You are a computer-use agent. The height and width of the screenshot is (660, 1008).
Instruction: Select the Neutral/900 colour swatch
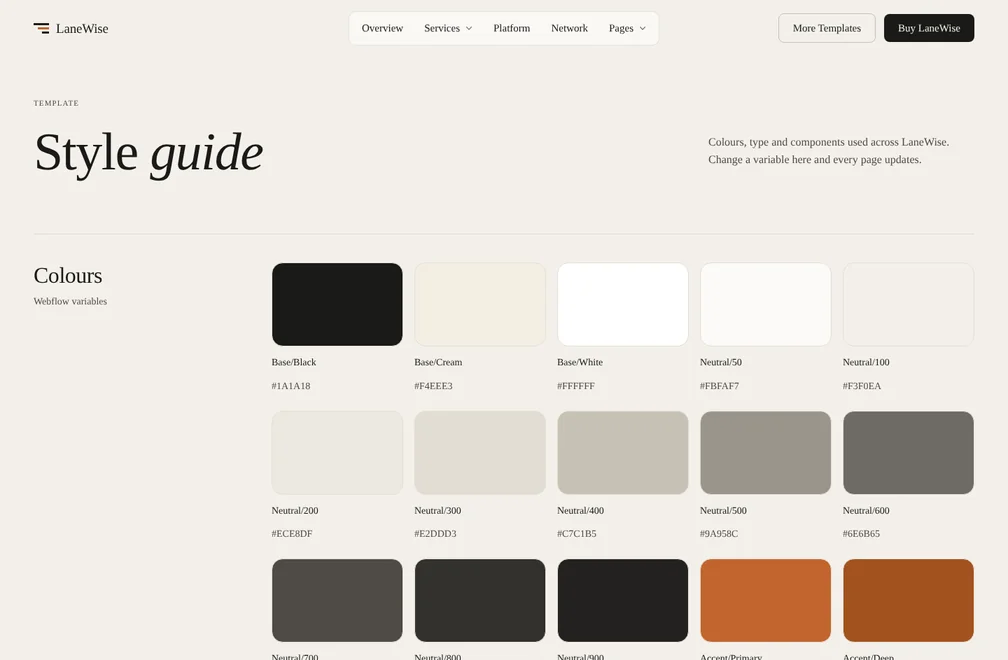(x=622, y=600)
